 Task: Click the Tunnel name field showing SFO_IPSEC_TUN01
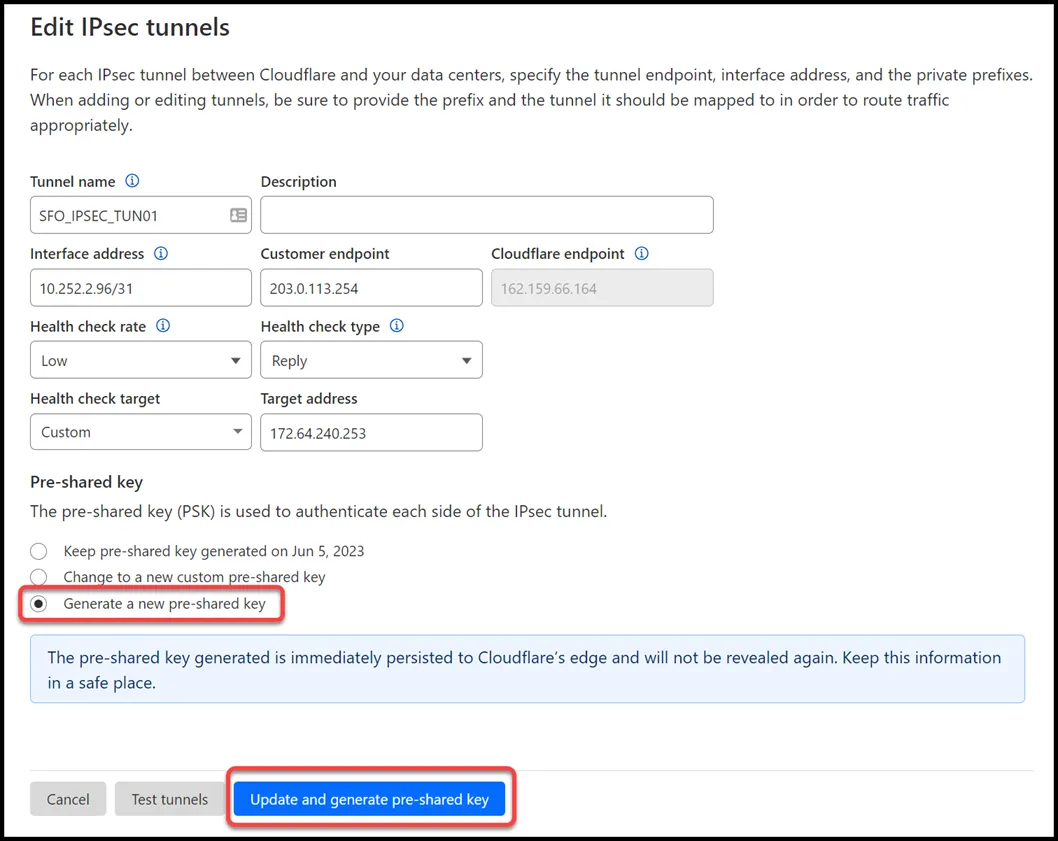point(130,214)
